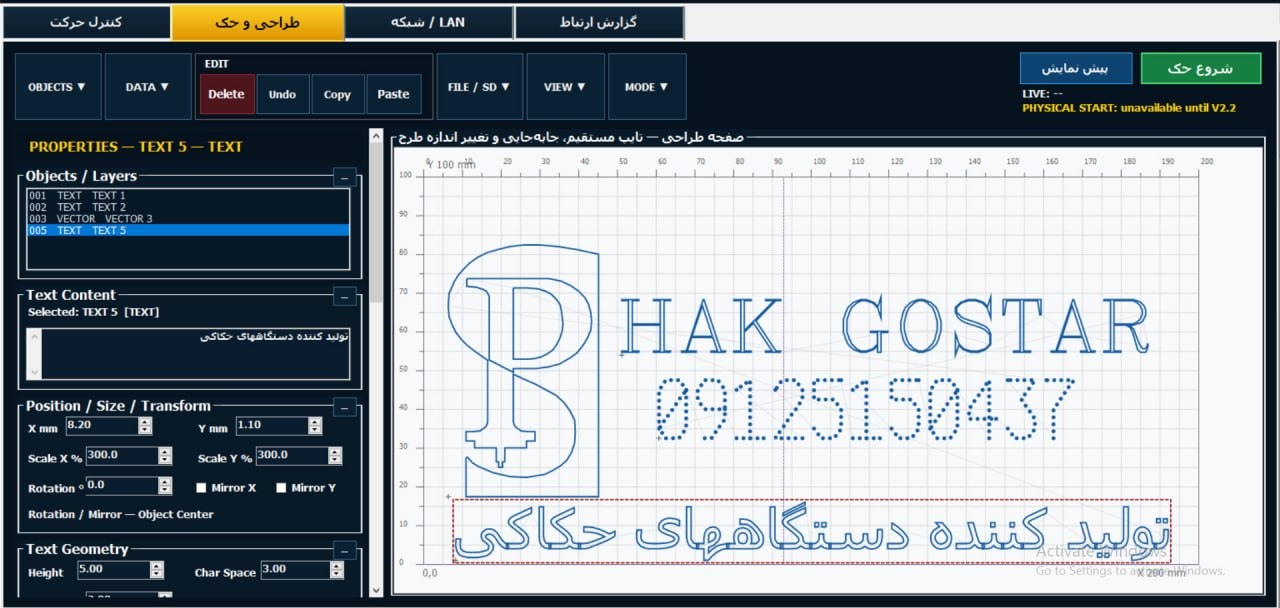Open the DATA dropdown menu
The height and width of the screenshot is (608, 1280).
(x=147, y=87)
